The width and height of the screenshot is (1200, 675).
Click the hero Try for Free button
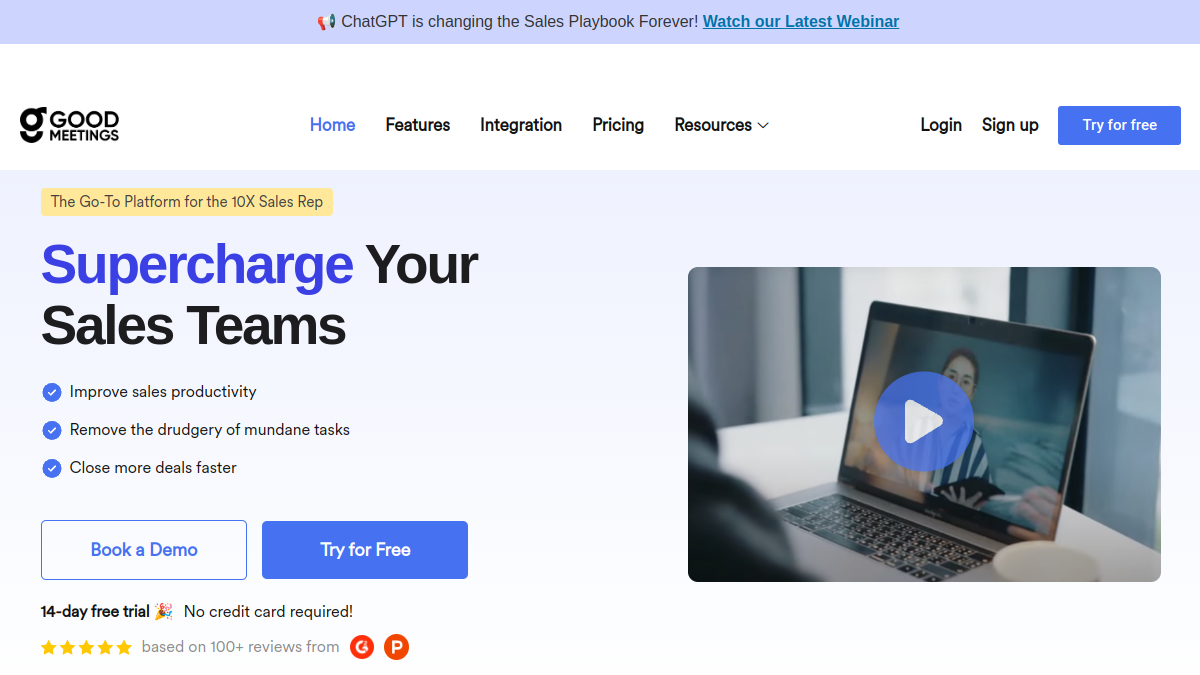pos(365,550)
